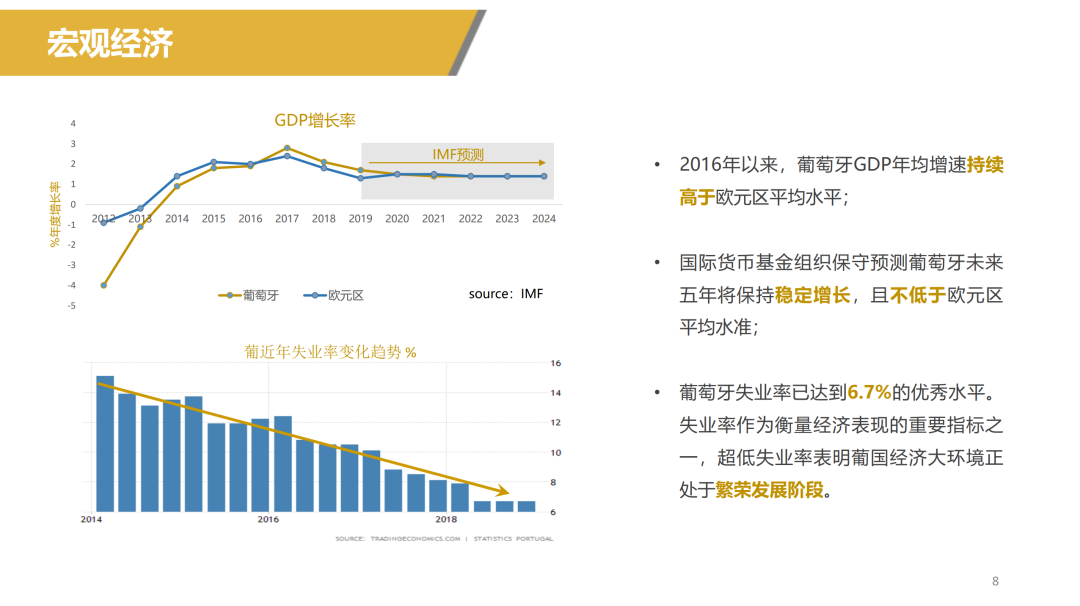Click Portugal's 2012 data point near -4

point(104,285)
